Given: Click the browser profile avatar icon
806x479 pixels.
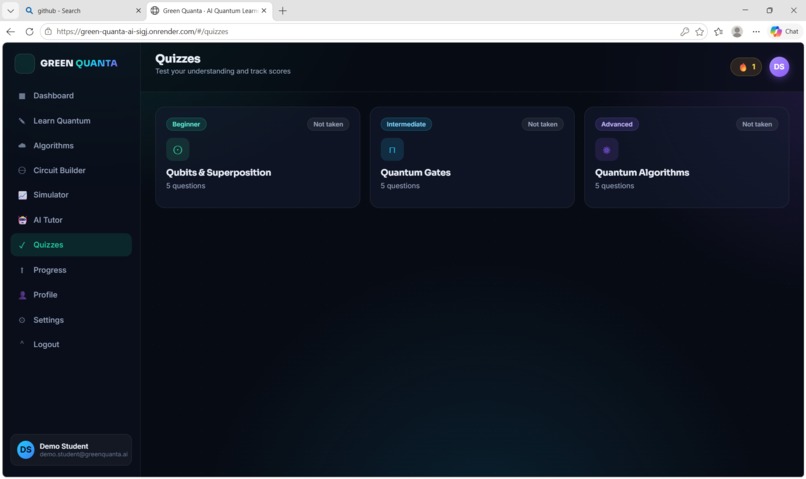Looking at the screenshot, I should pyautogui.click(x=737, y=31).
